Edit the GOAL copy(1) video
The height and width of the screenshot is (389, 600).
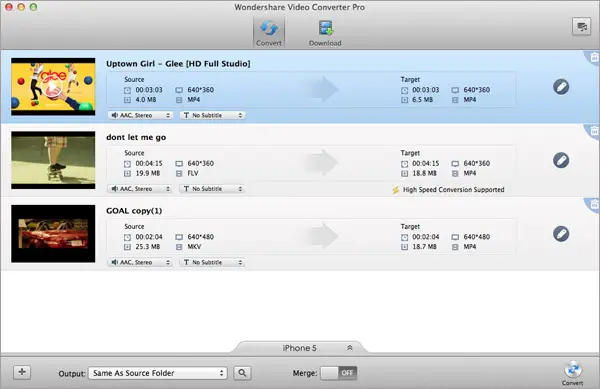tap(561, 234)
